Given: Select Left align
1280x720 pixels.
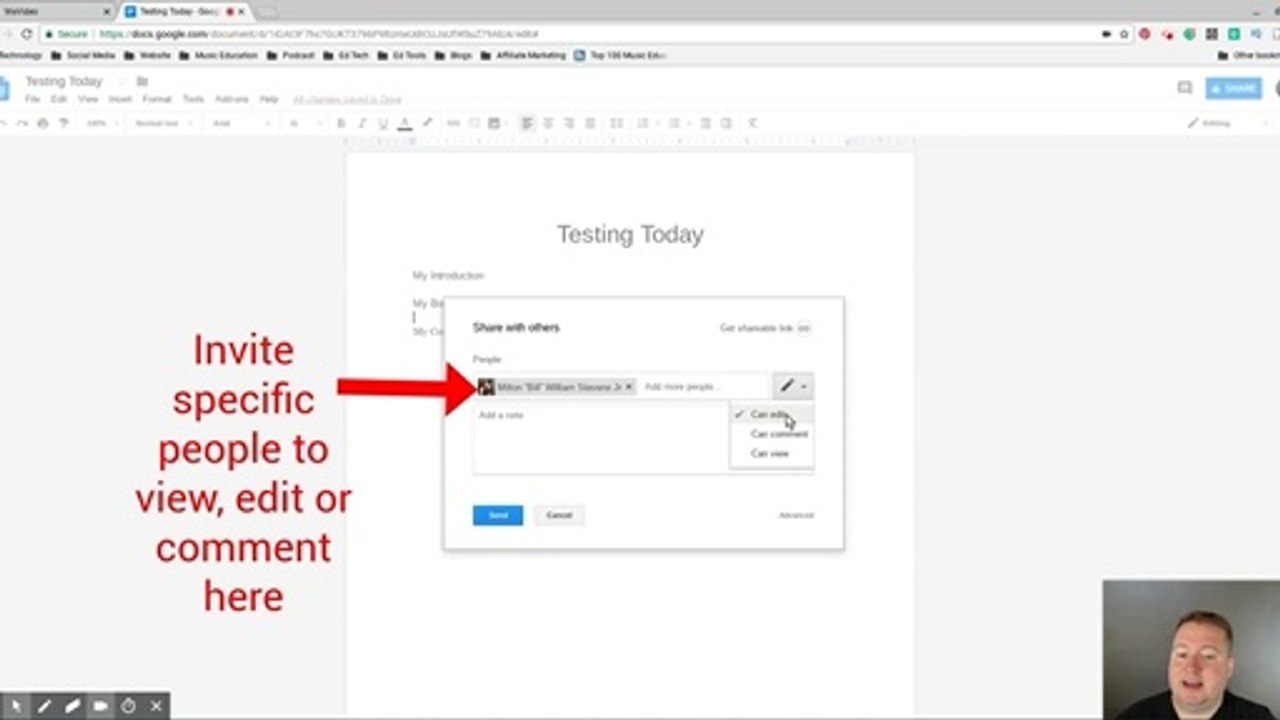Looking at the screenshot, I should [x=527, y=123].
